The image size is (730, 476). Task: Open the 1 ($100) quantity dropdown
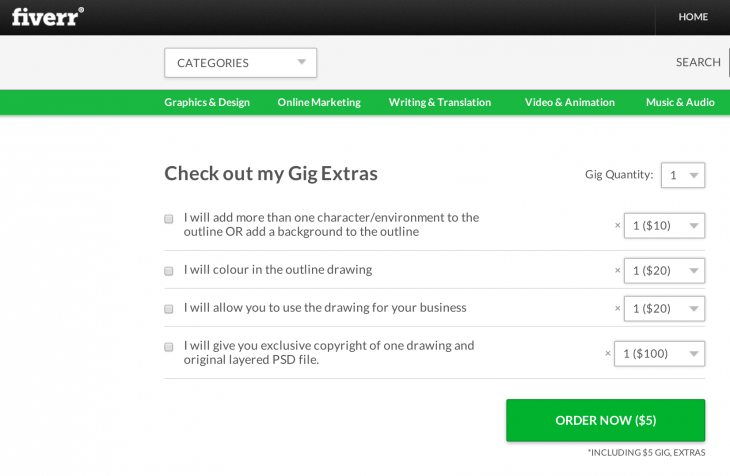659,354
